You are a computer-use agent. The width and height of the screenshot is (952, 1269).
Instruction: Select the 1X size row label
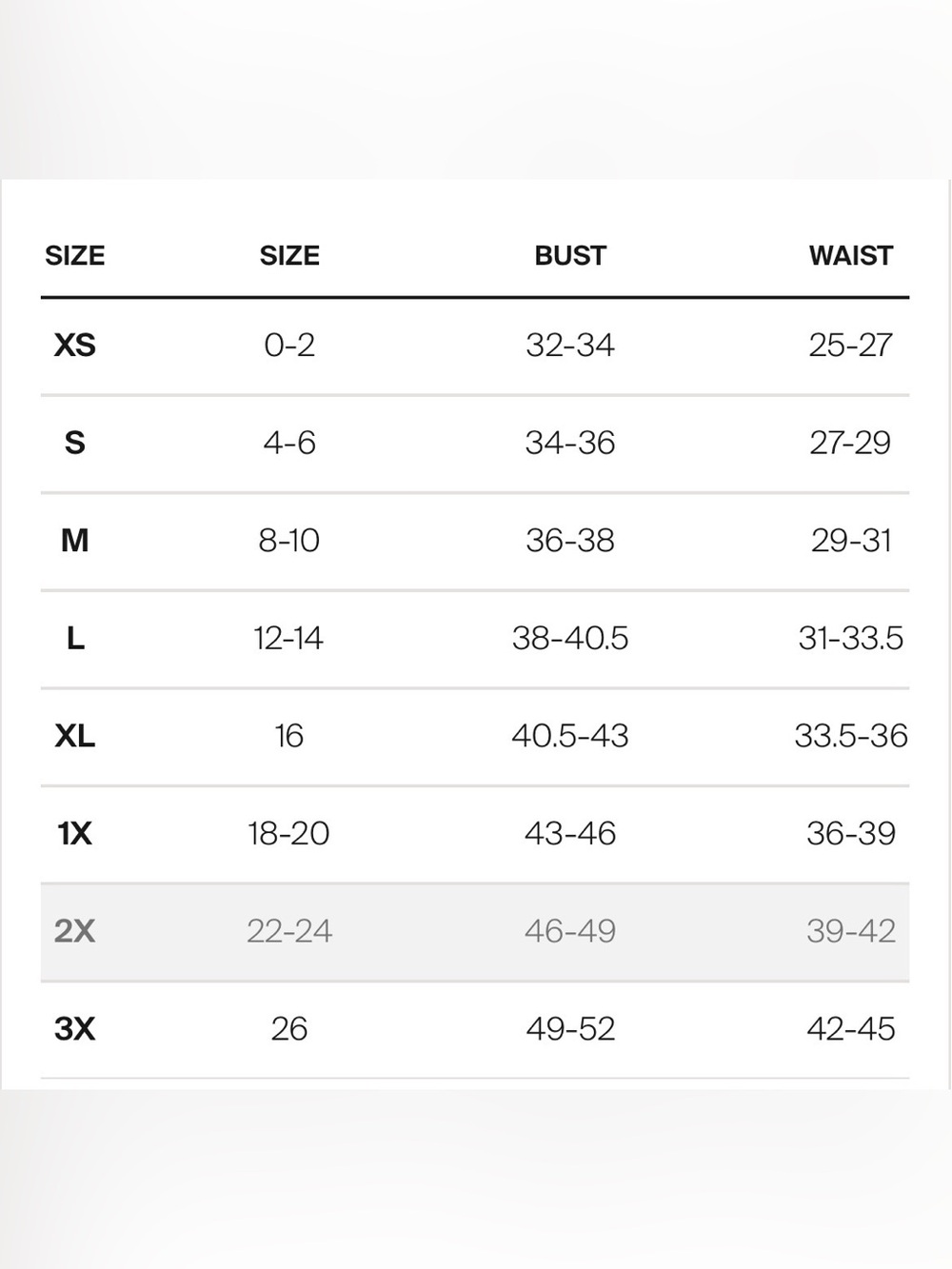pyautogui.click(x=74, y=834)
